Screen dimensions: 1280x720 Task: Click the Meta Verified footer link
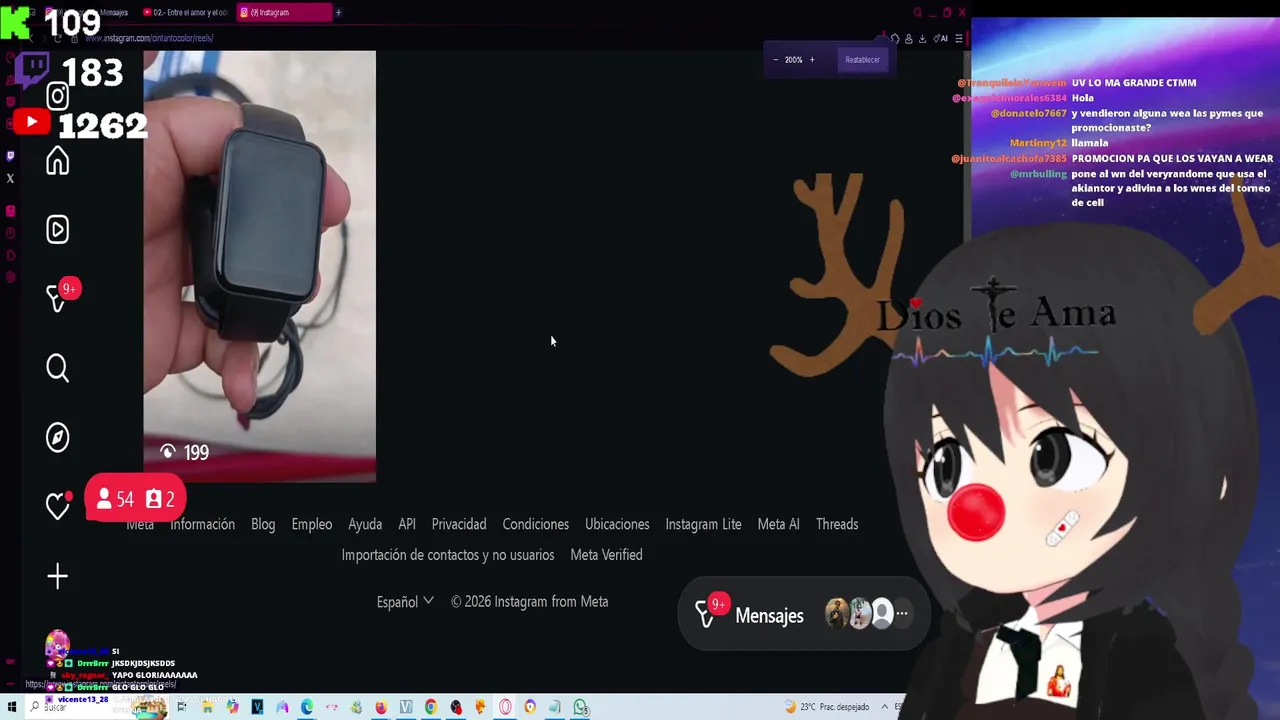coord(606,555)
